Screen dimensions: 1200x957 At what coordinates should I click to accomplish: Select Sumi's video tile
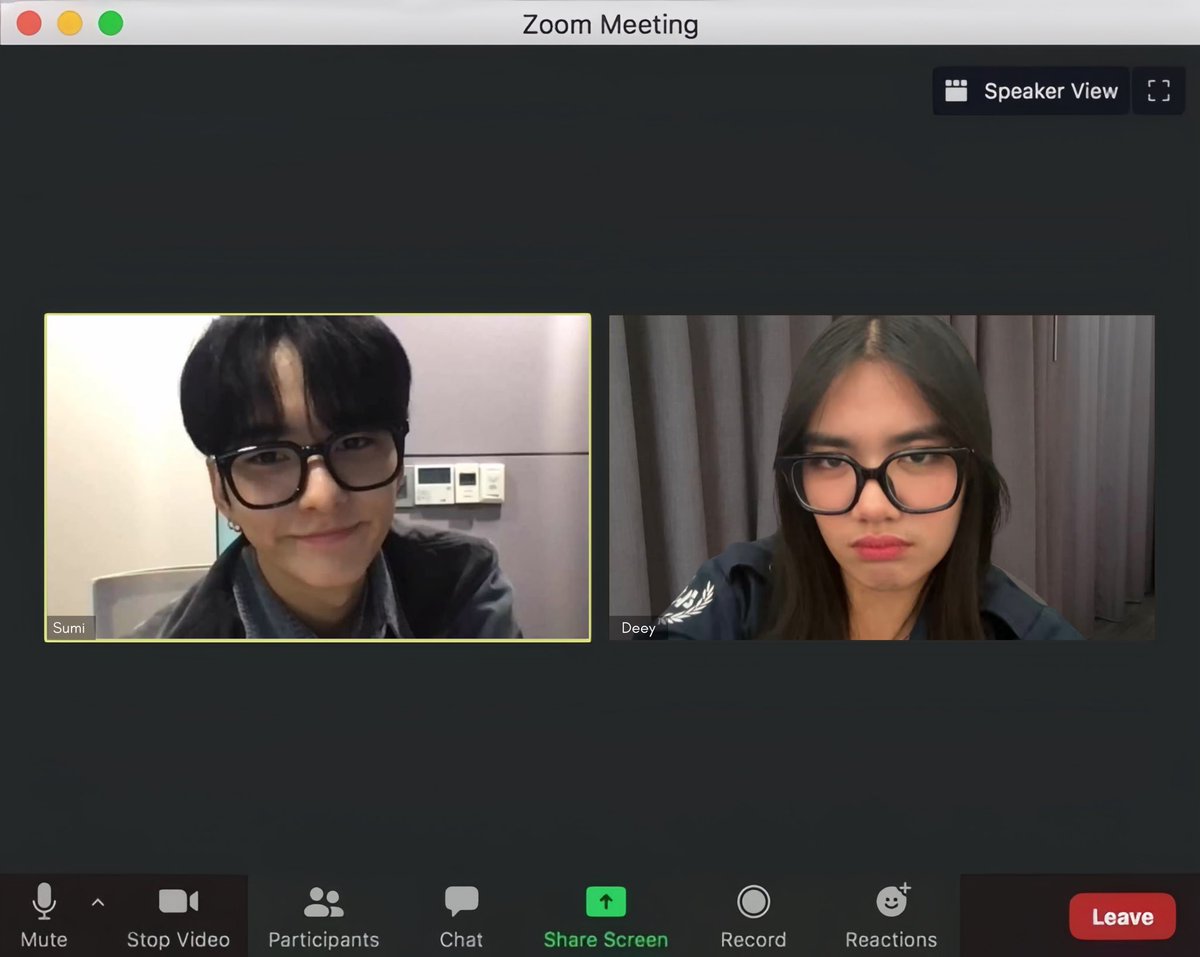pos(318,478)
